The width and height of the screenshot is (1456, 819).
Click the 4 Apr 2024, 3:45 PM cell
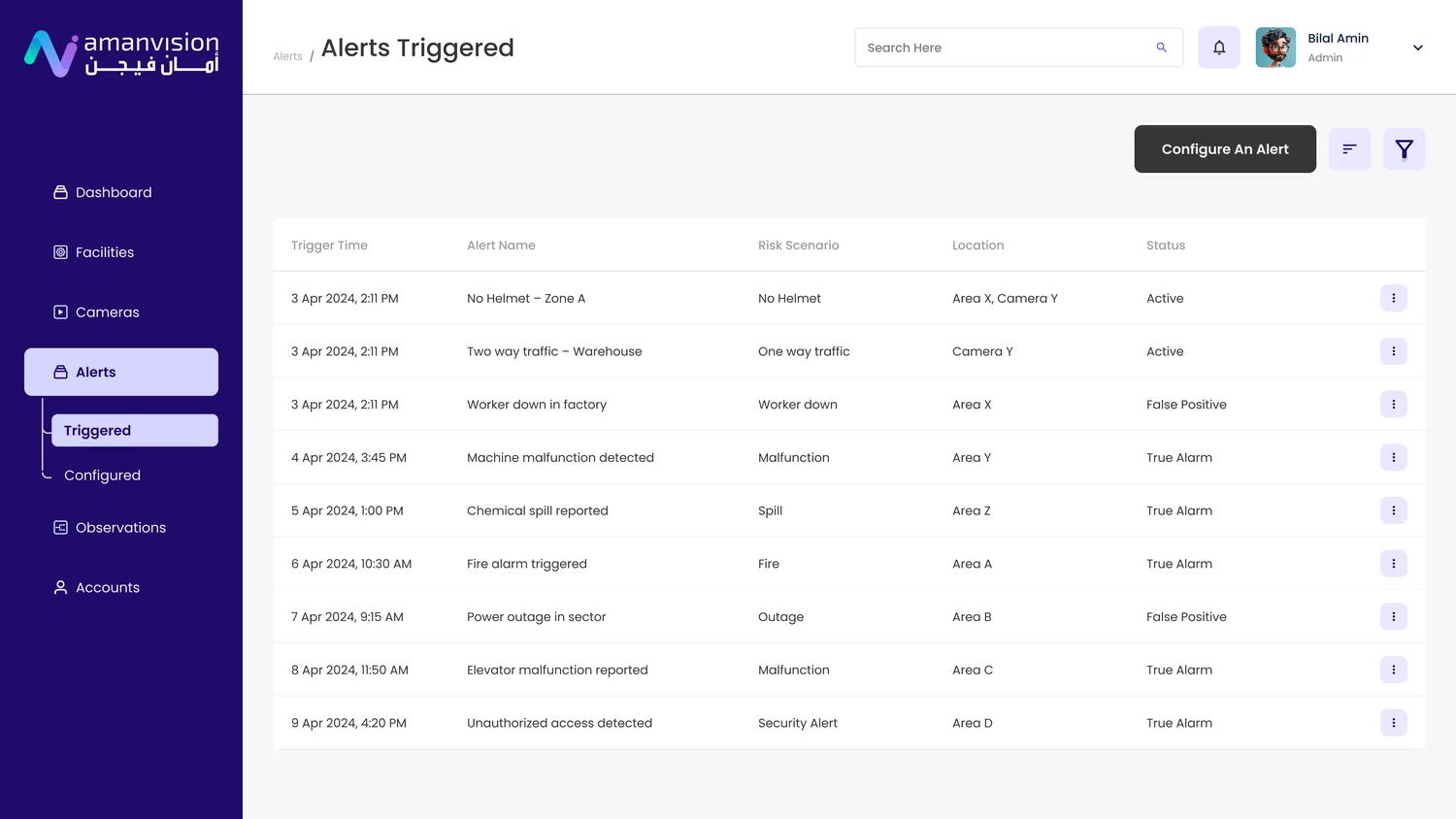(x=348, y=457)
